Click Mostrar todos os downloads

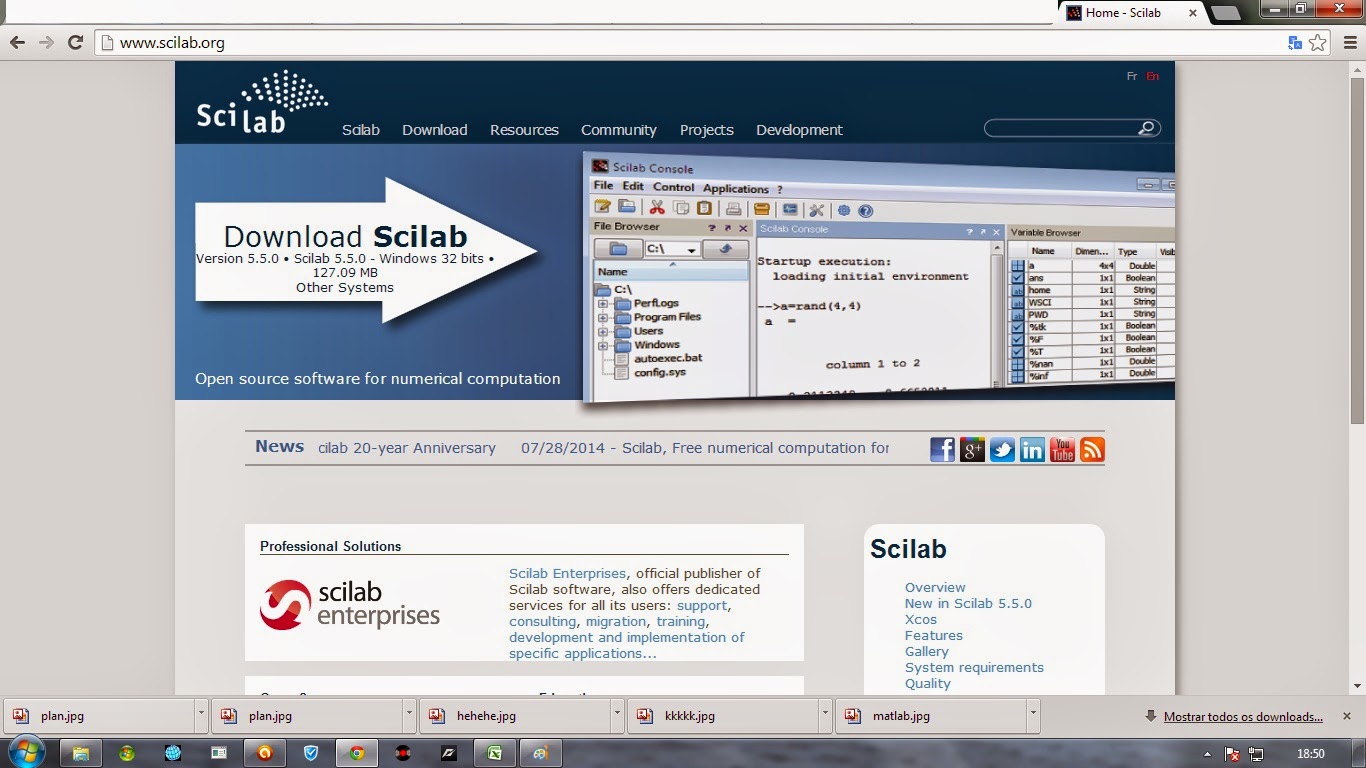(1243, 716)
